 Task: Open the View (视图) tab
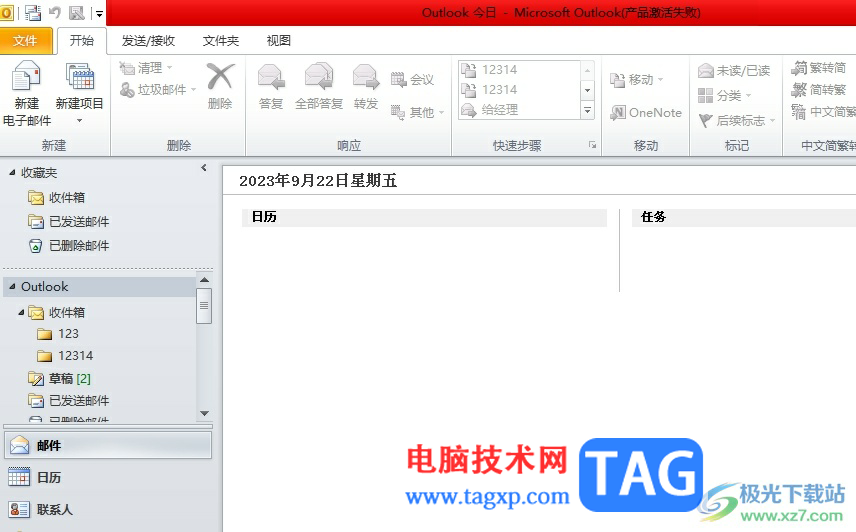click(x=278, y=40)
